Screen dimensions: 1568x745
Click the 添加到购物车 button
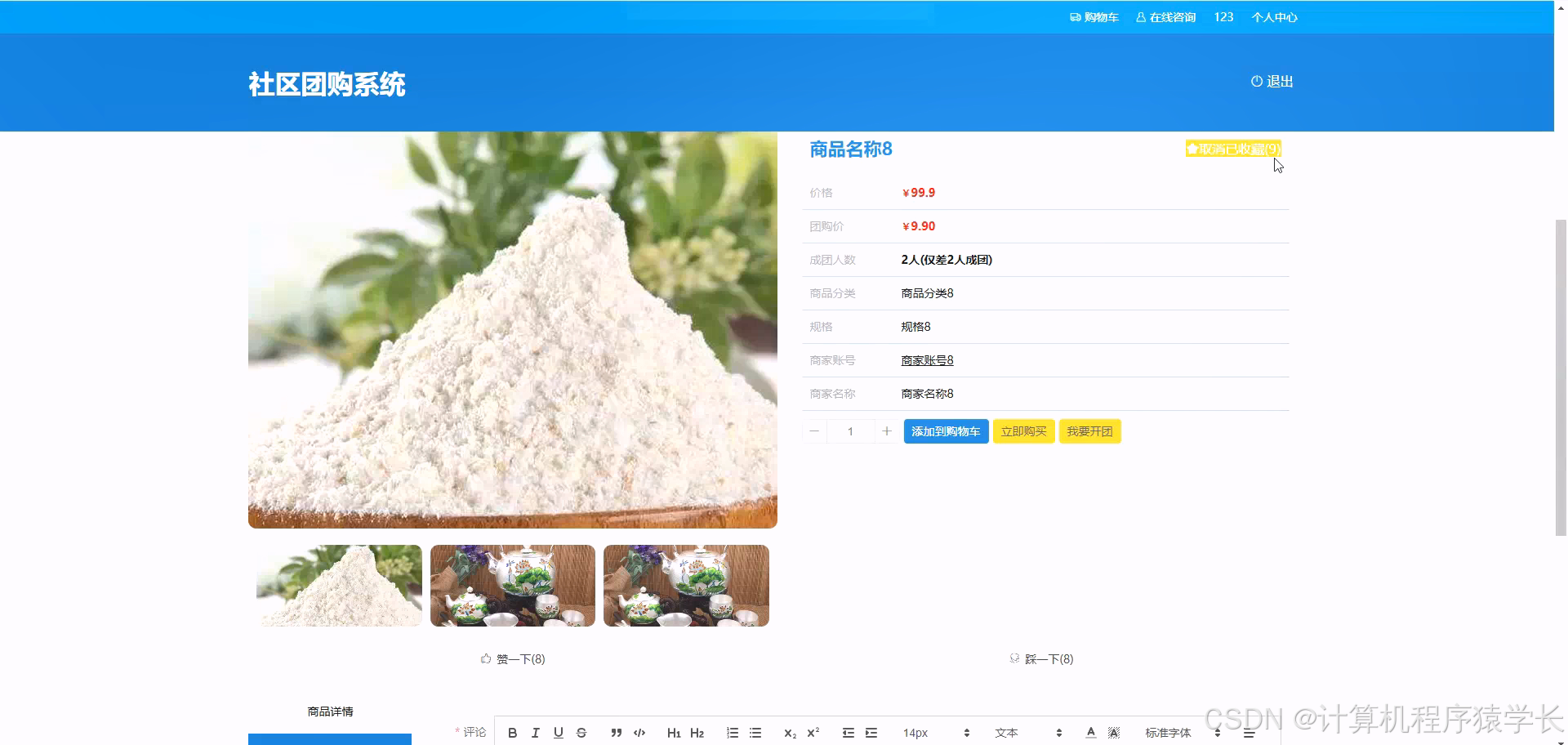(945, 430)
